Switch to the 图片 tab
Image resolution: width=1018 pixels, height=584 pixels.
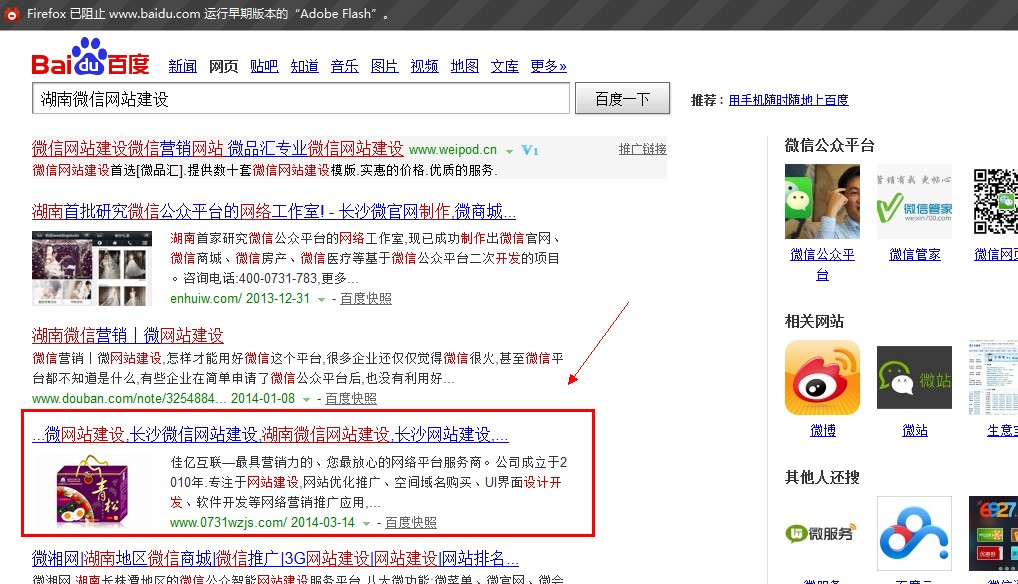(384, 66)
